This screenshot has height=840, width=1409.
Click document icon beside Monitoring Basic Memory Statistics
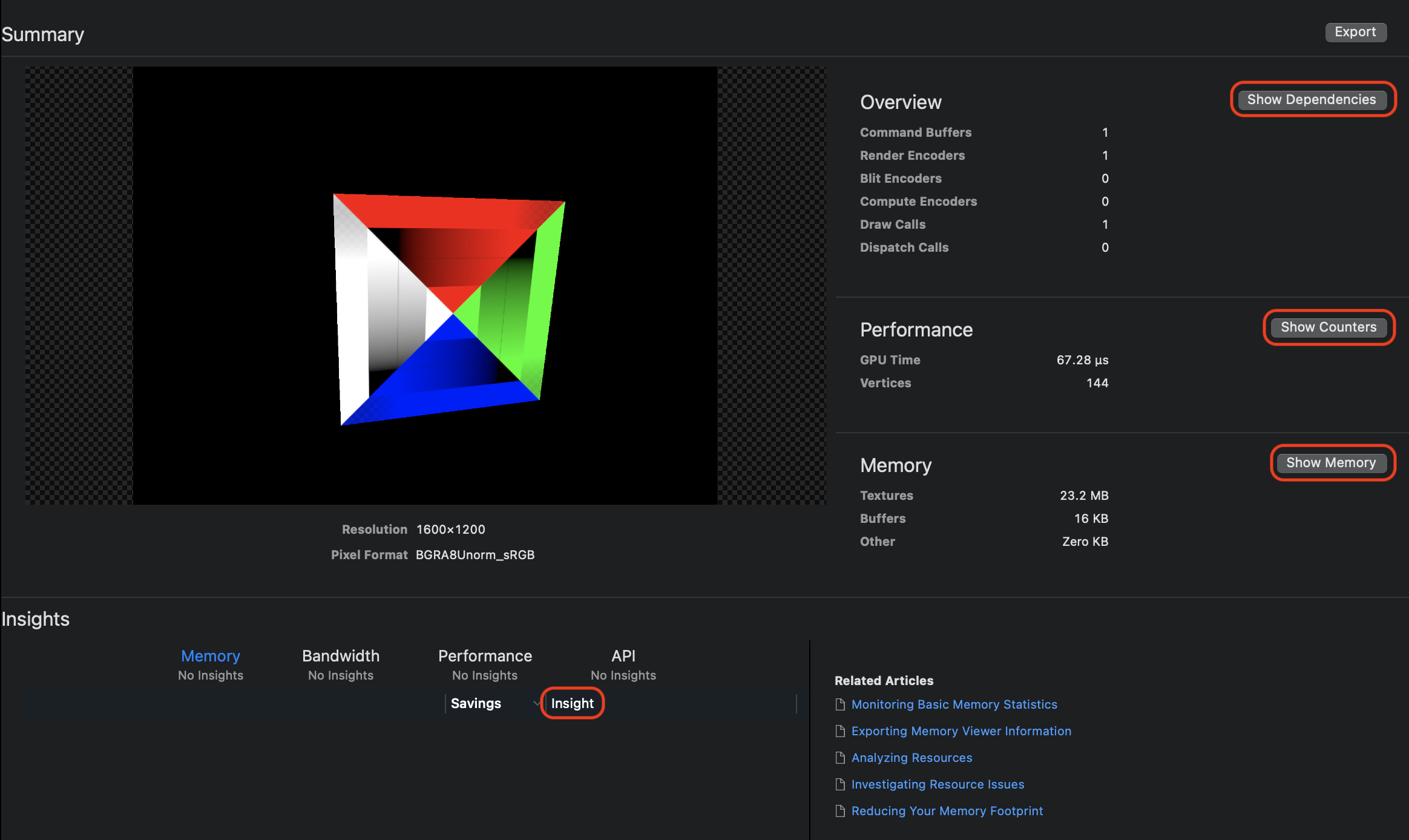(x=840, y=704)
